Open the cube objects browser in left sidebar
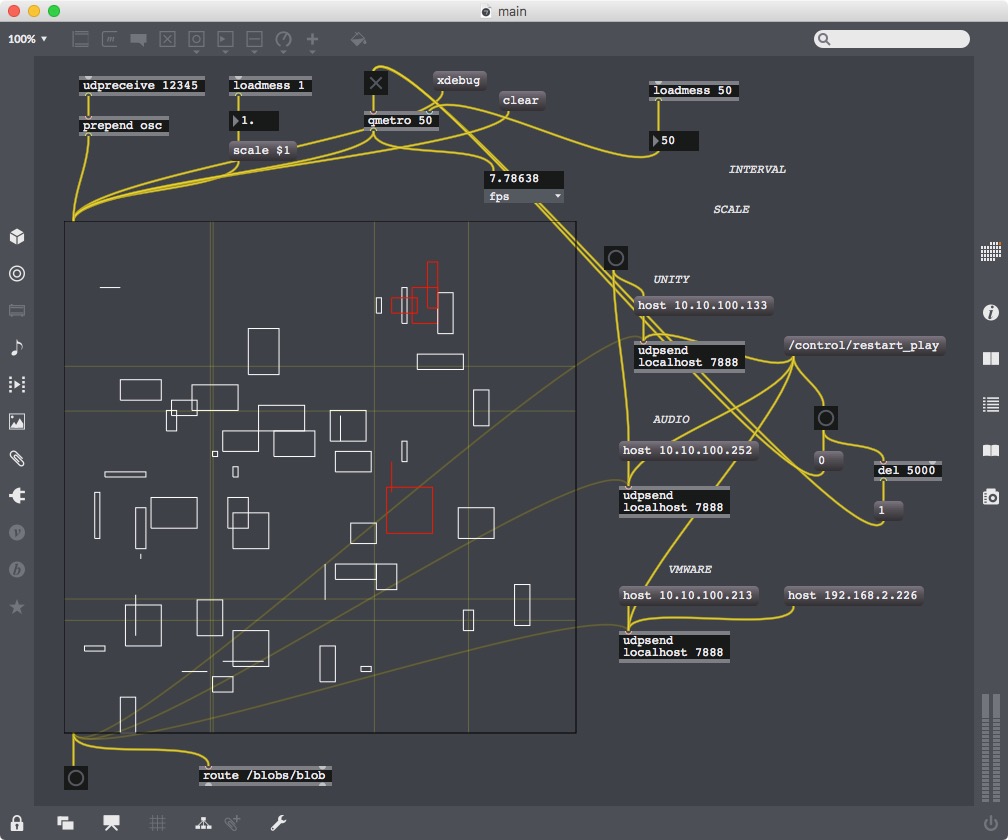1008x840 pixels. tap(17, 237)
